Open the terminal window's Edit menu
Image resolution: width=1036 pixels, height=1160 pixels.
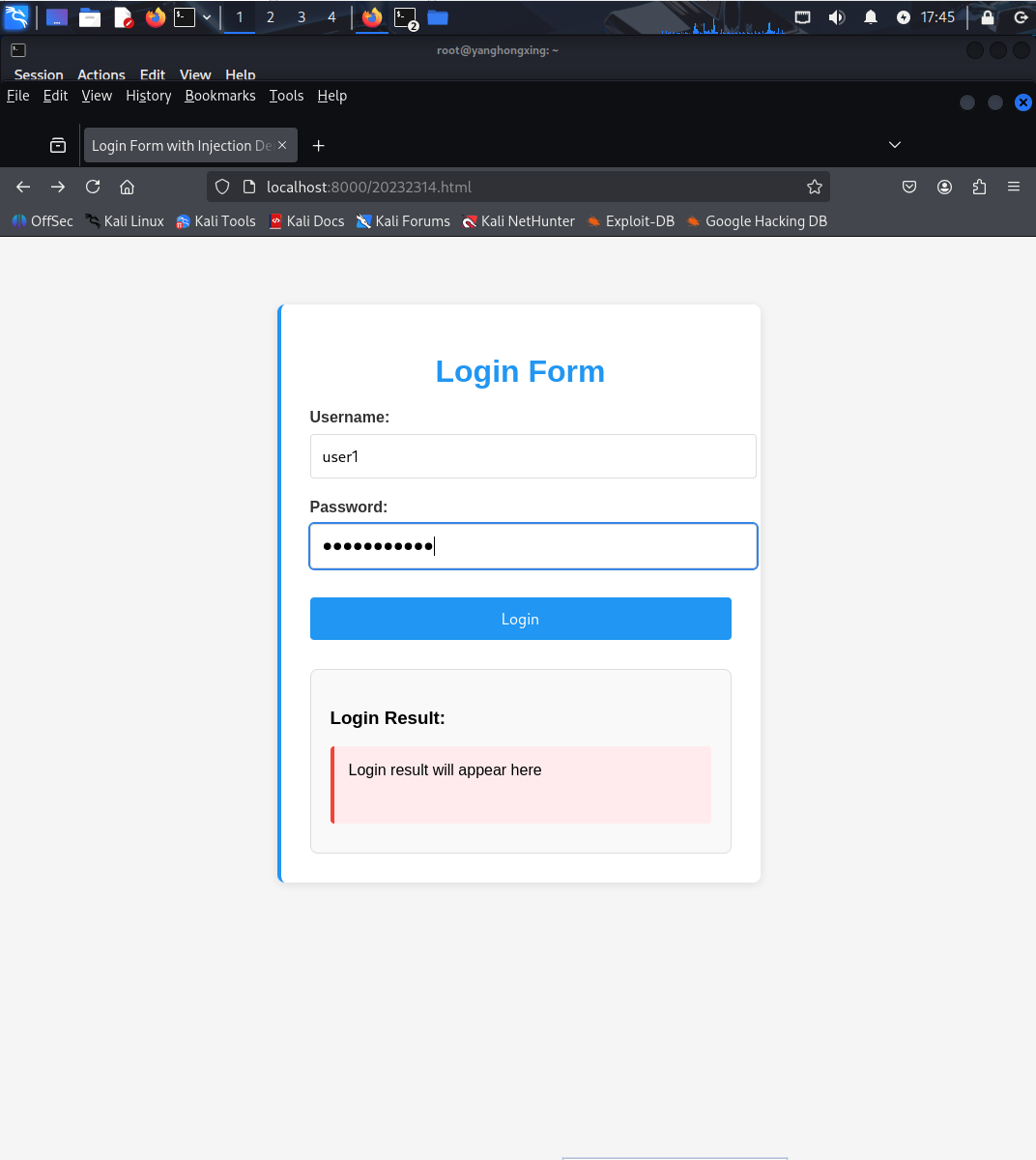pyautogui.click(x=153, y=74)
